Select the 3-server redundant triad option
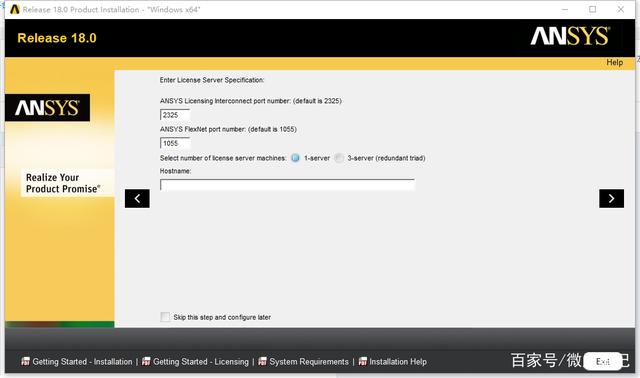The height and width of the screenshot is (378, 640). coord(339,158)
